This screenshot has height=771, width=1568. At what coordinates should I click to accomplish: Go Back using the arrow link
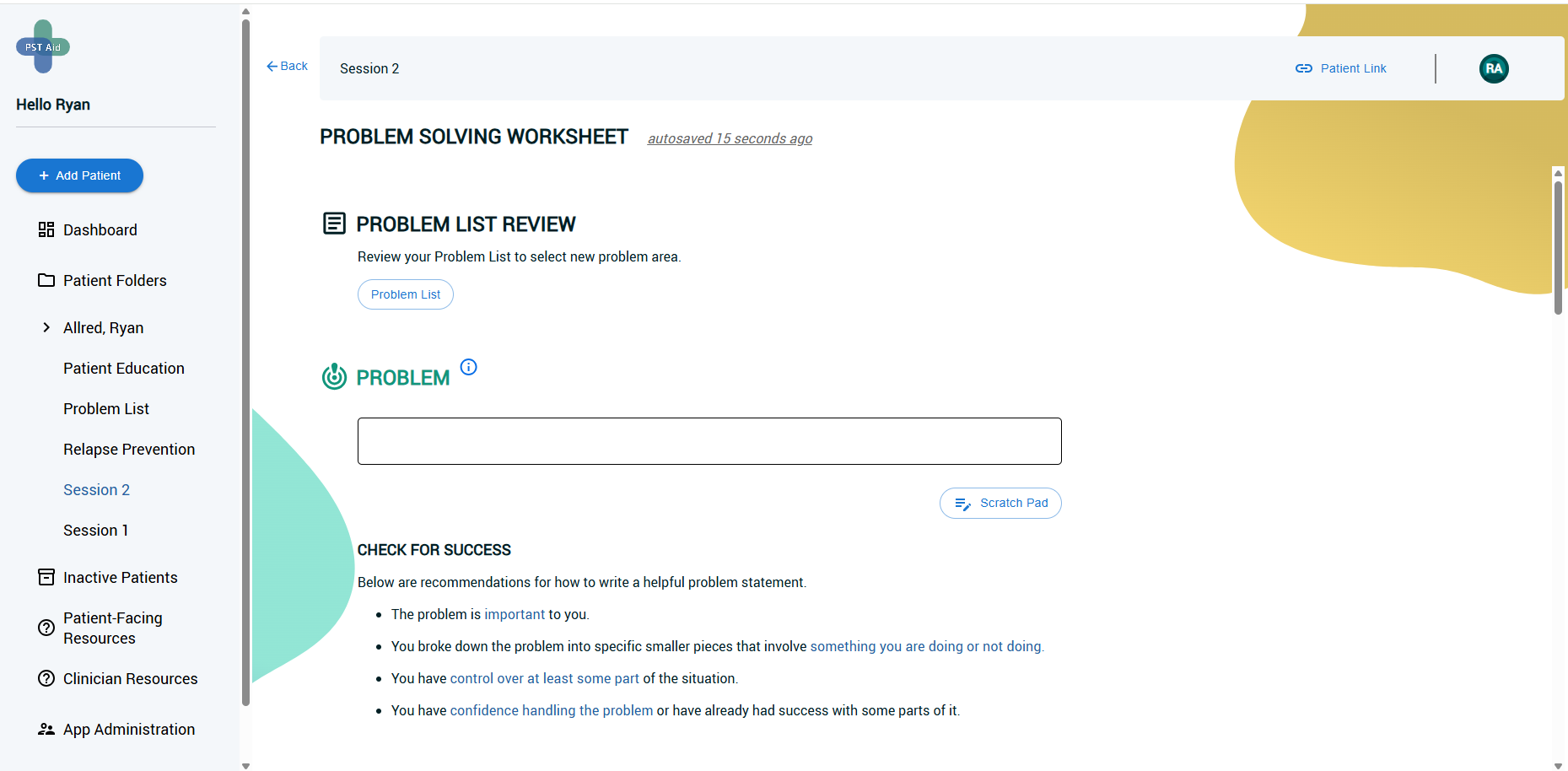pyautogui.click(x=287, y=66)
